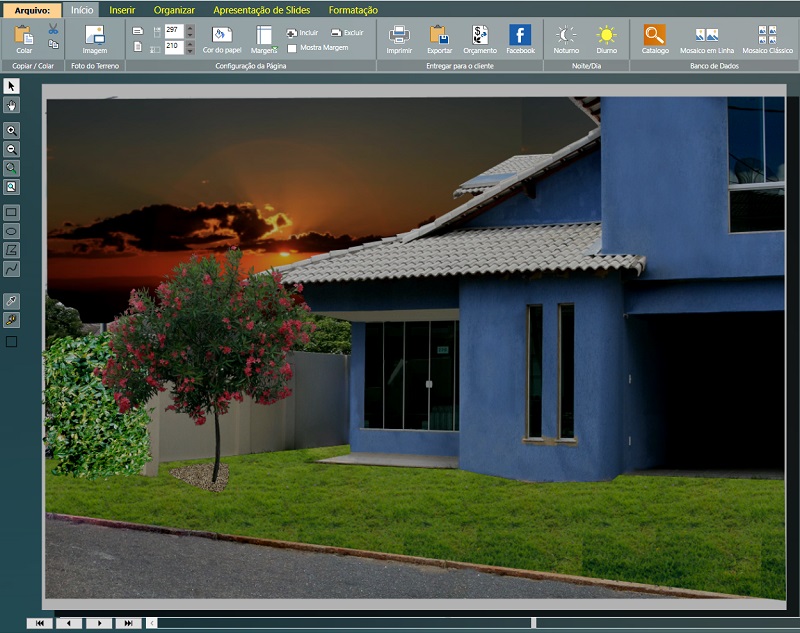Share the project via Facebook
The image size is (800, 633).
click(x=520, y=37)
